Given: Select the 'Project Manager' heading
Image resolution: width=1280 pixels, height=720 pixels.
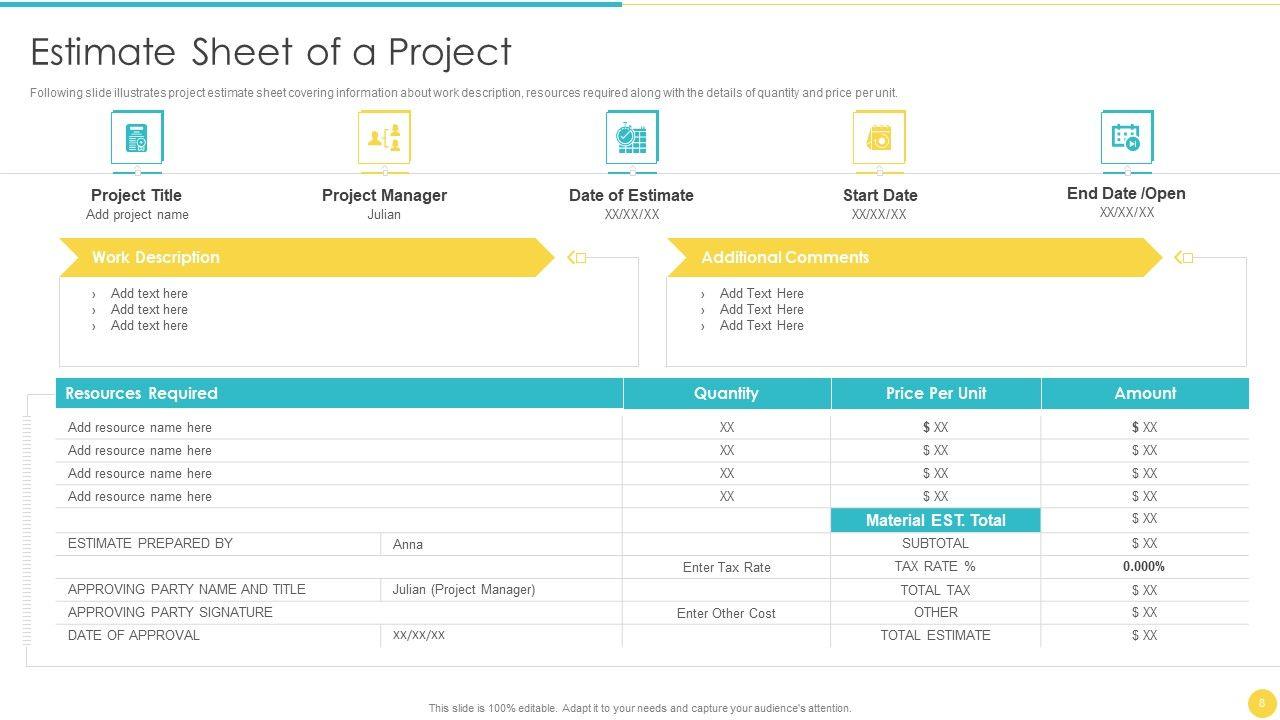Looking at the screenshot, I should pyautogui.click(x=384, y=195).
